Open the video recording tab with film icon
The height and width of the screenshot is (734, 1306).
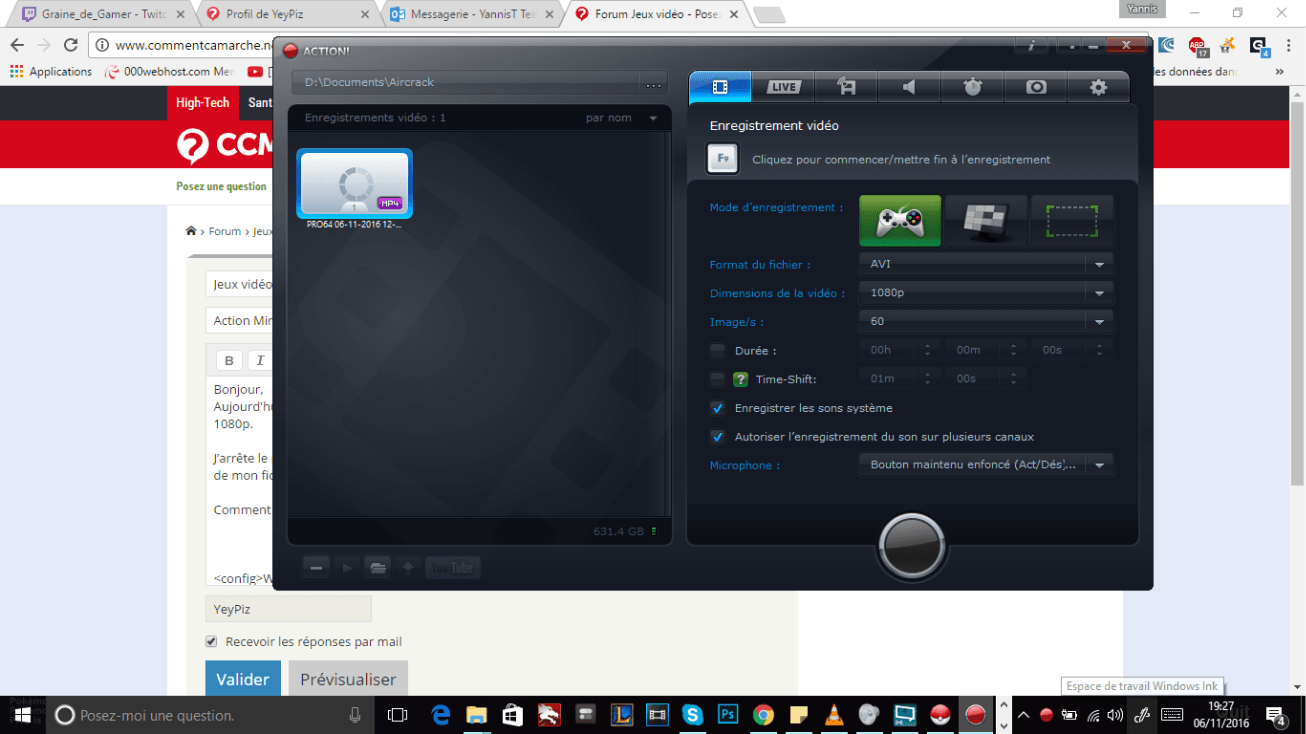click(720, 87)
